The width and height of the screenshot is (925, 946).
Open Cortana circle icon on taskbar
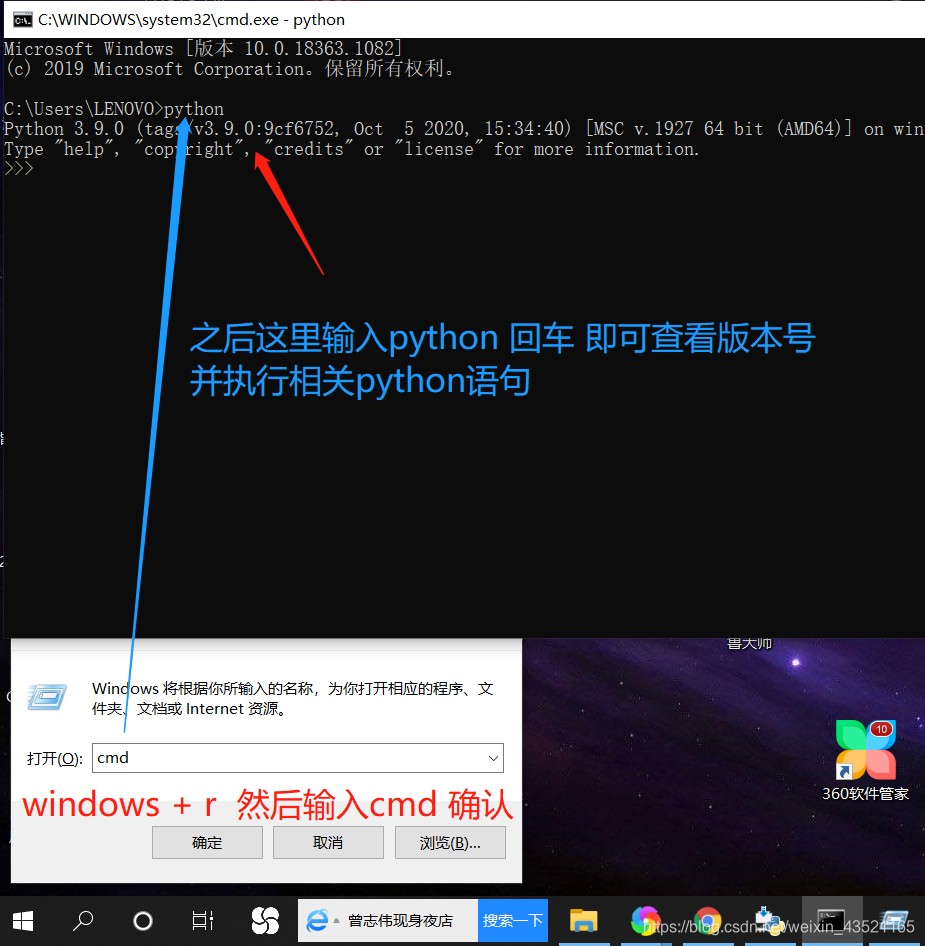[x=143, y=921]
